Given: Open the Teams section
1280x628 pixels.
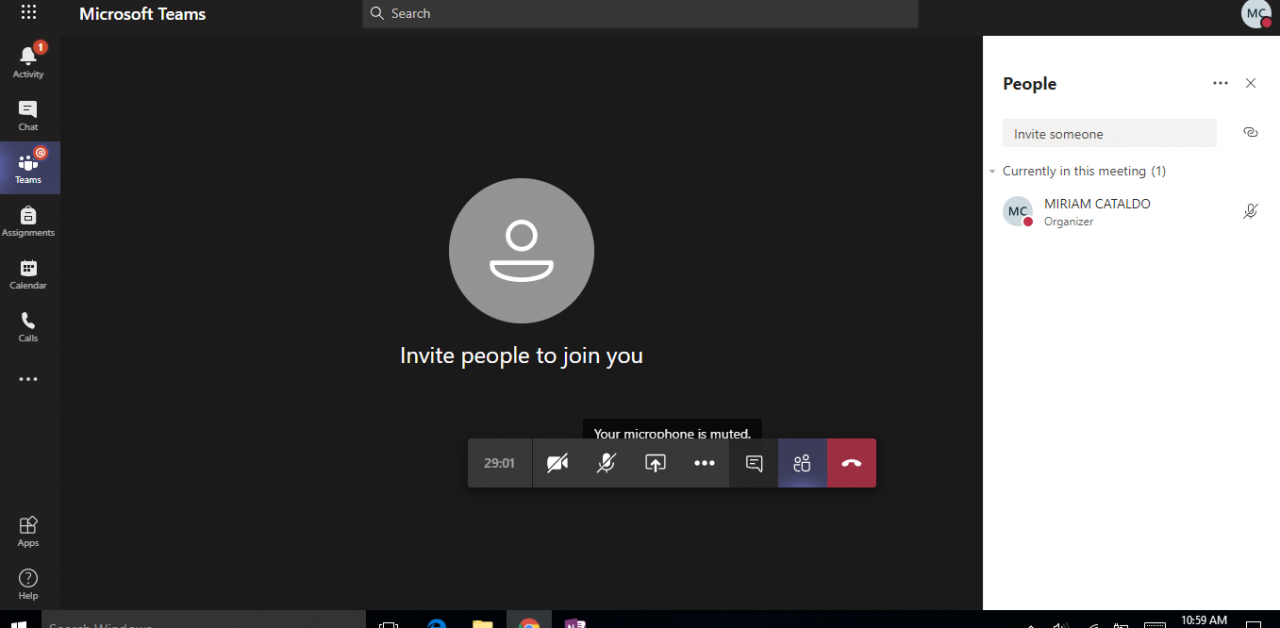Looking at the screenshot, I should 28,167.
